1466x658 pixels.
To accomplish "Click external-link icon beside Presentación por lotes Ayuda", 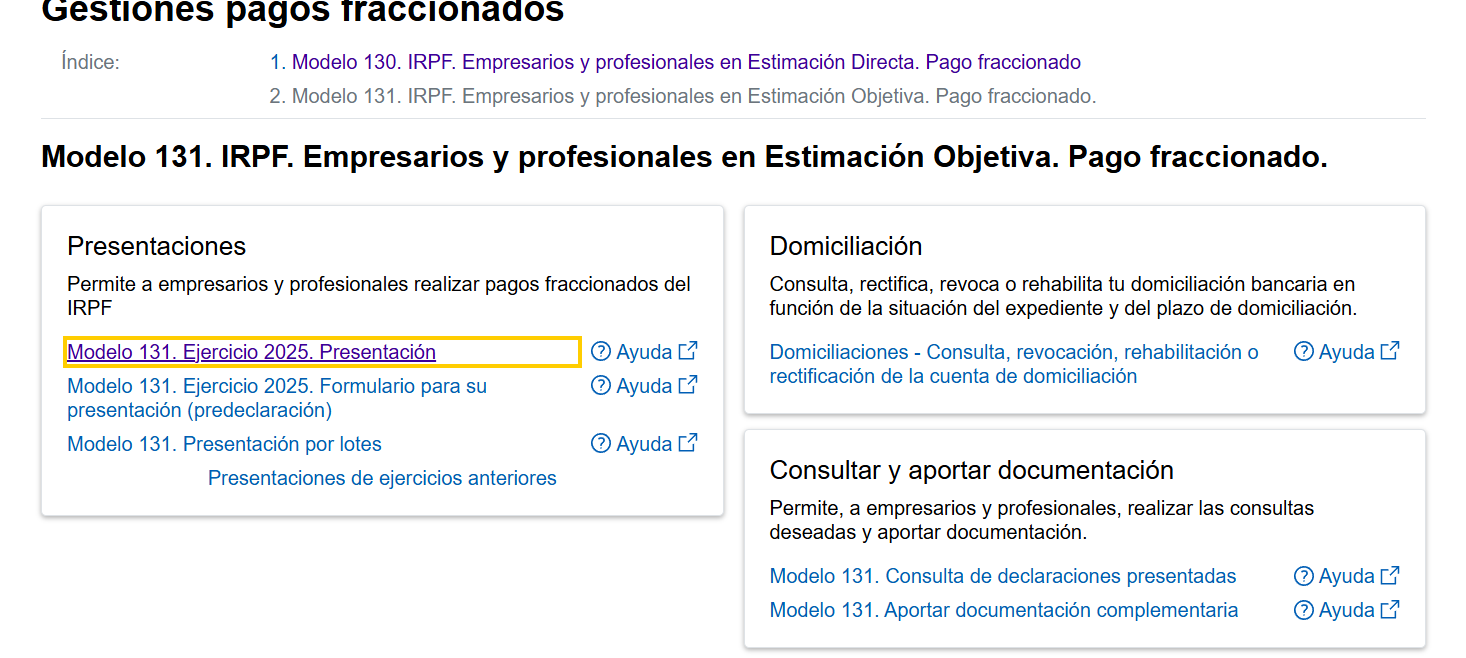I will pos(688,443).
